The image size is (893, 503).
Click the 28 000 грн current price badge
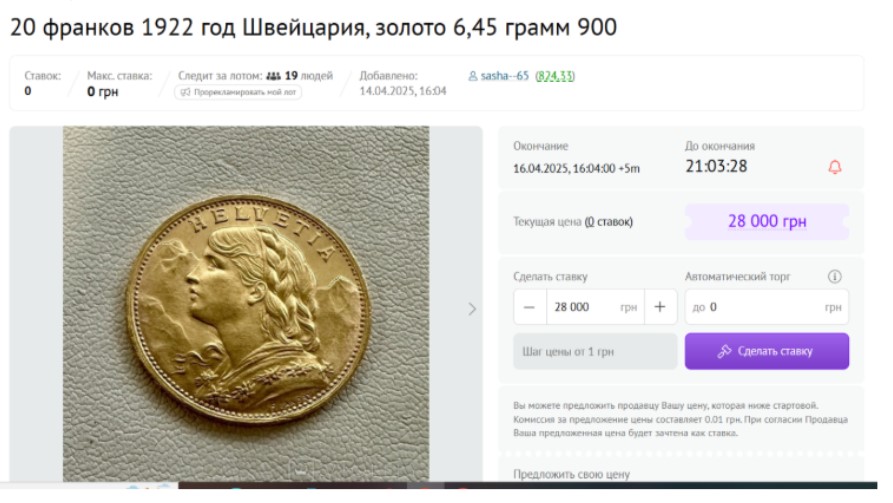point(767,222)
